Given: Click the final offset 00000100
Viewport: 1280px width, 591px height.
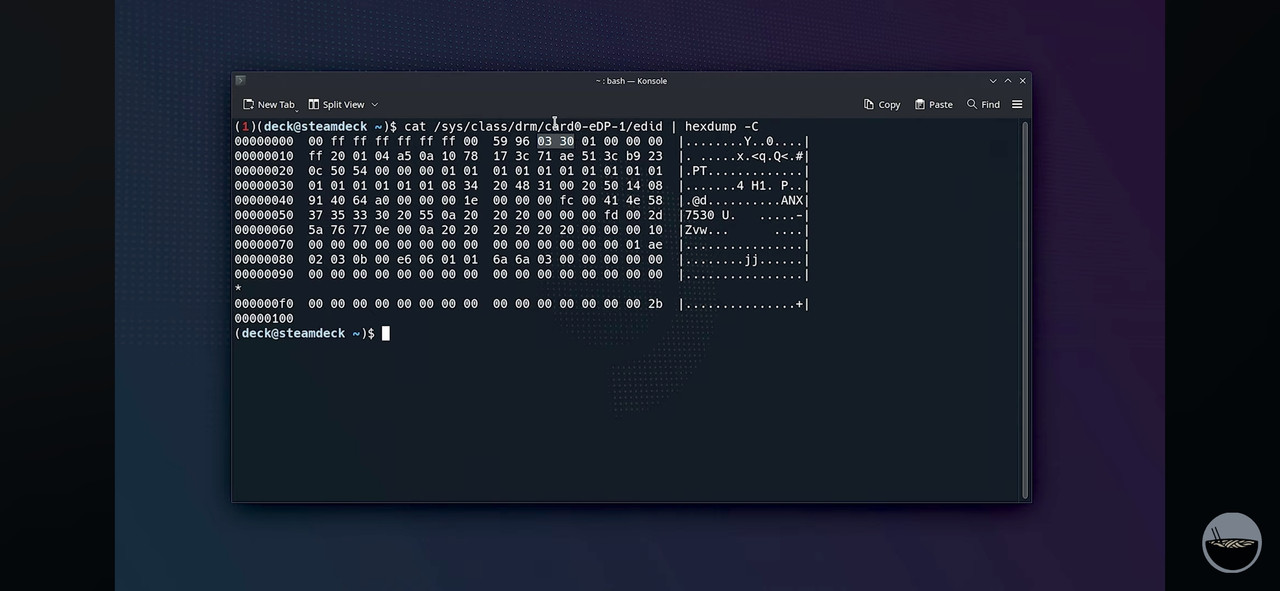Looking at the screenshot, I should (264, 318).
